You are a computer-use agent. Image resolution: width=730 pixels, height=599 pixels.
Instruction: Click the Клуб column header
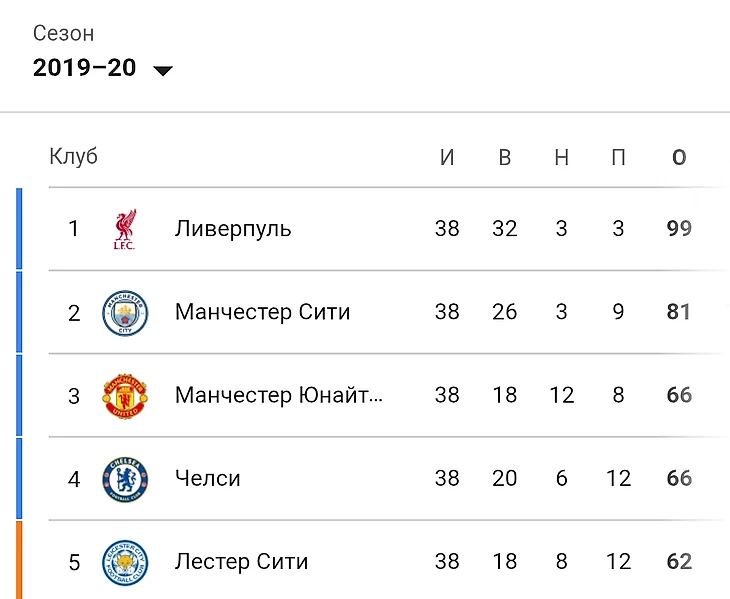pyautogui.click(x=74, y=156)
